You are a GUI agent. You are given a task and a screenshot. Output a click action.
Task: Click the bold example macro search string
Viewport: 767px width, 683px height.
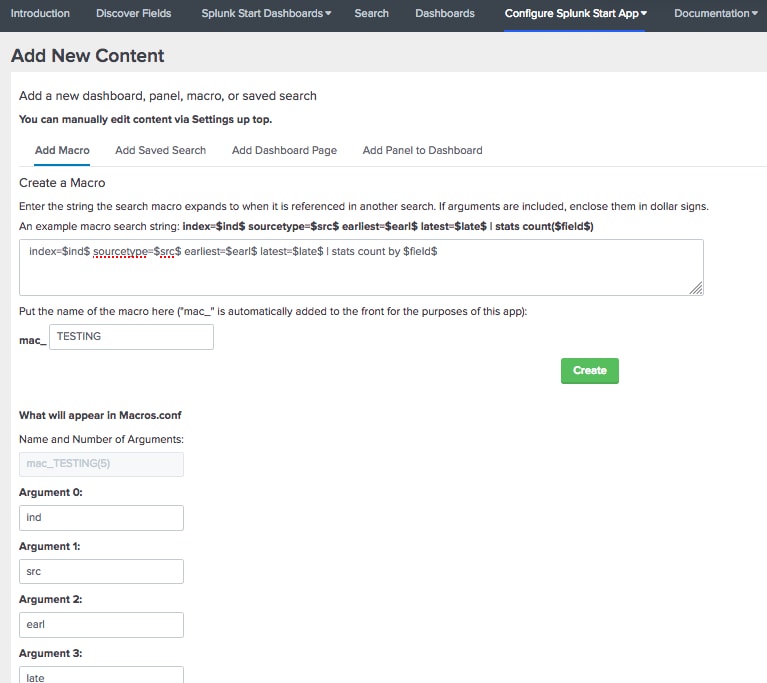pos(388,227)
